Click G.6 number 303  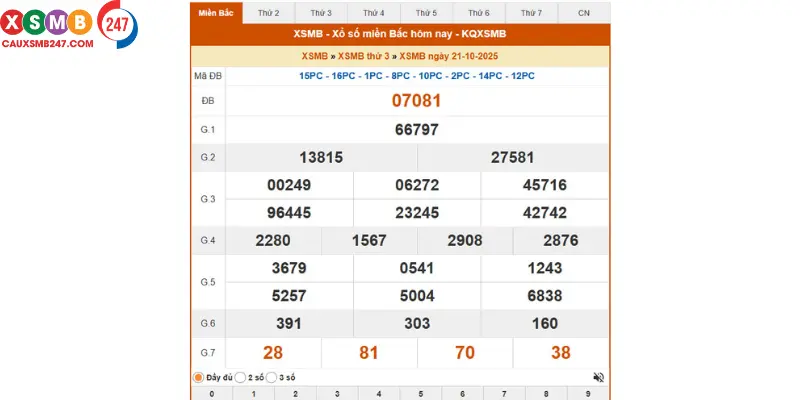point(417,323)
